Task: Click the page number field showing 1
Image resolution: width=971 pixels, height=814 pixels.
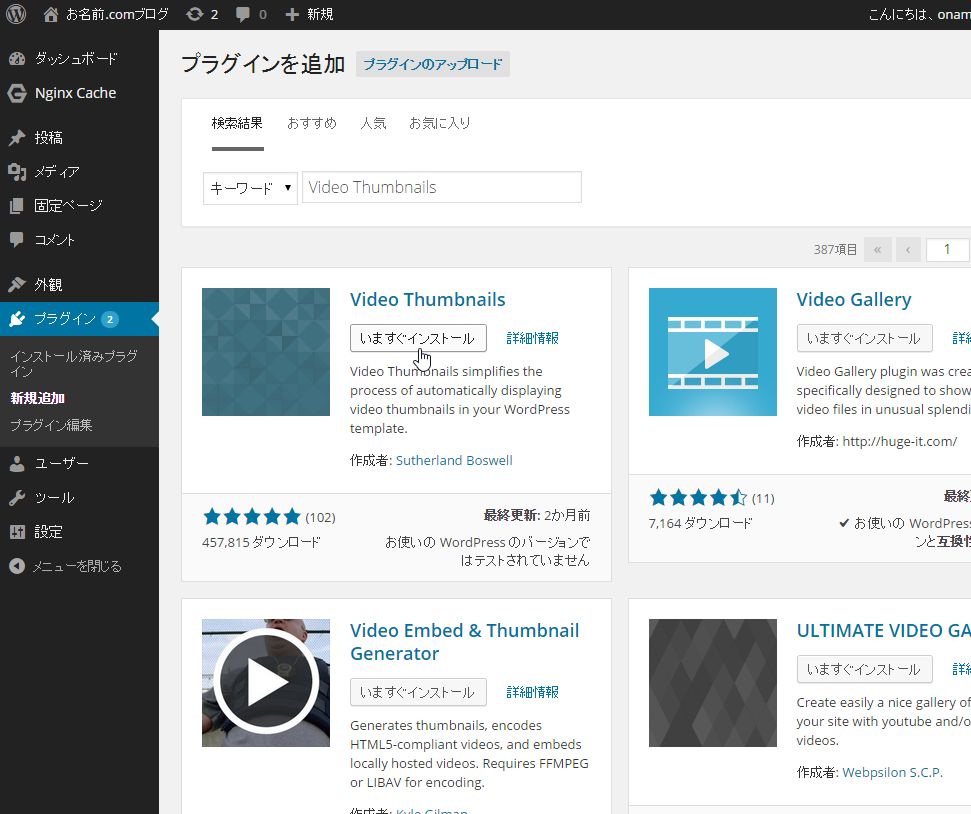Action: [947, 250]
